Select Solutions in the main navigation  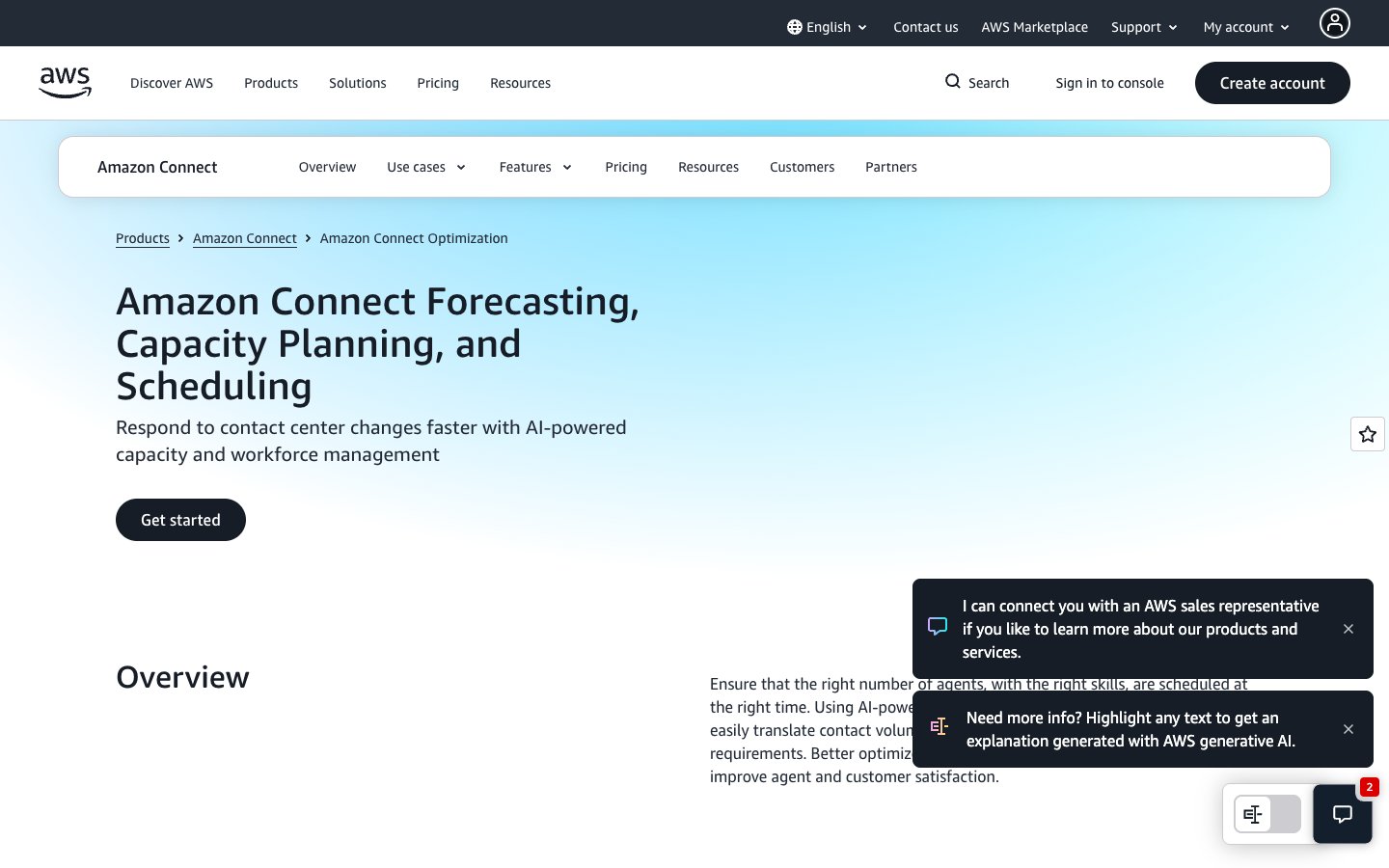[x=357, y=83]
